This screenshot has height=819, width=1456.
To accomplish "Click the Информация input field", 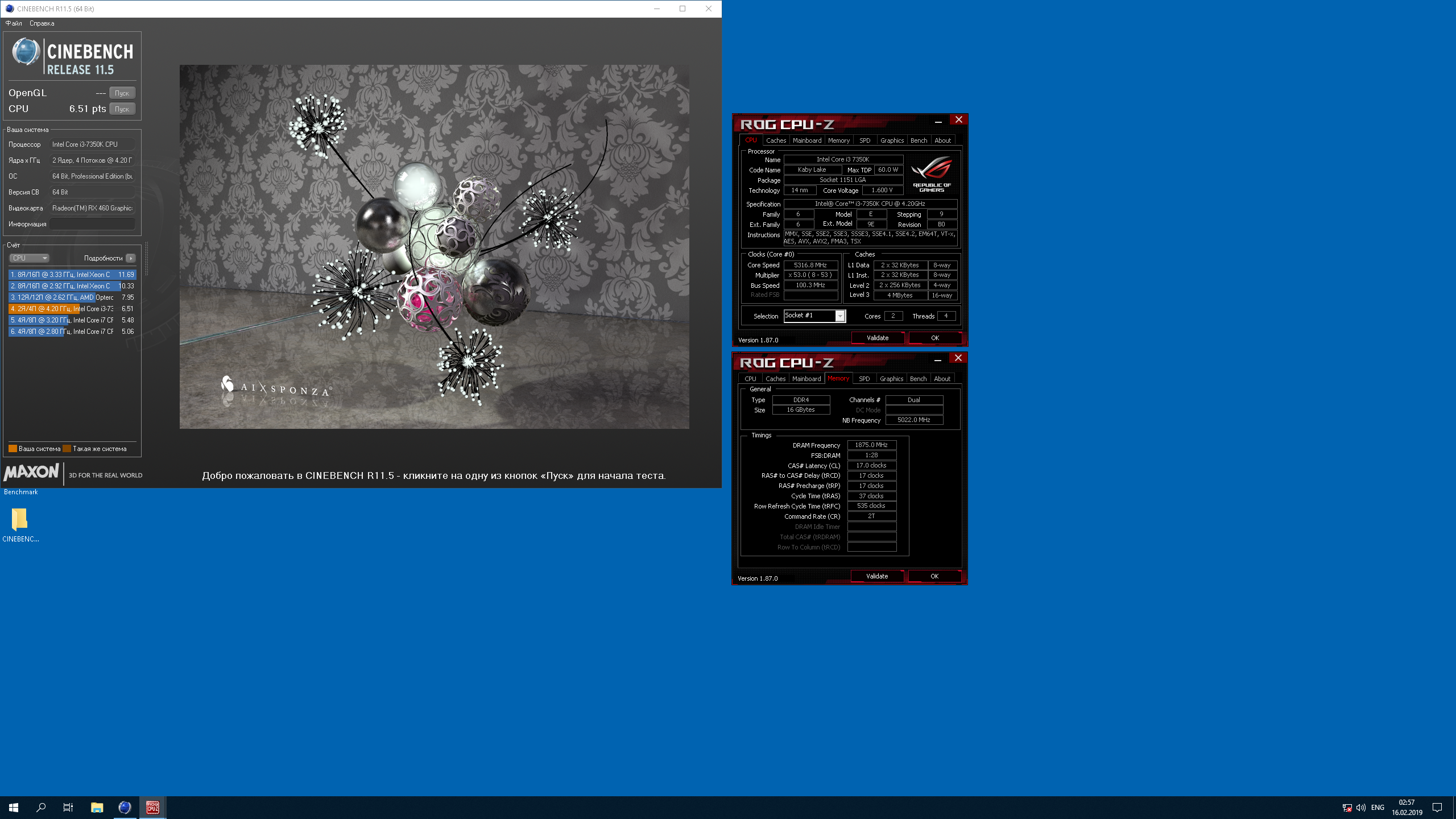I will (x=92, y=224).
